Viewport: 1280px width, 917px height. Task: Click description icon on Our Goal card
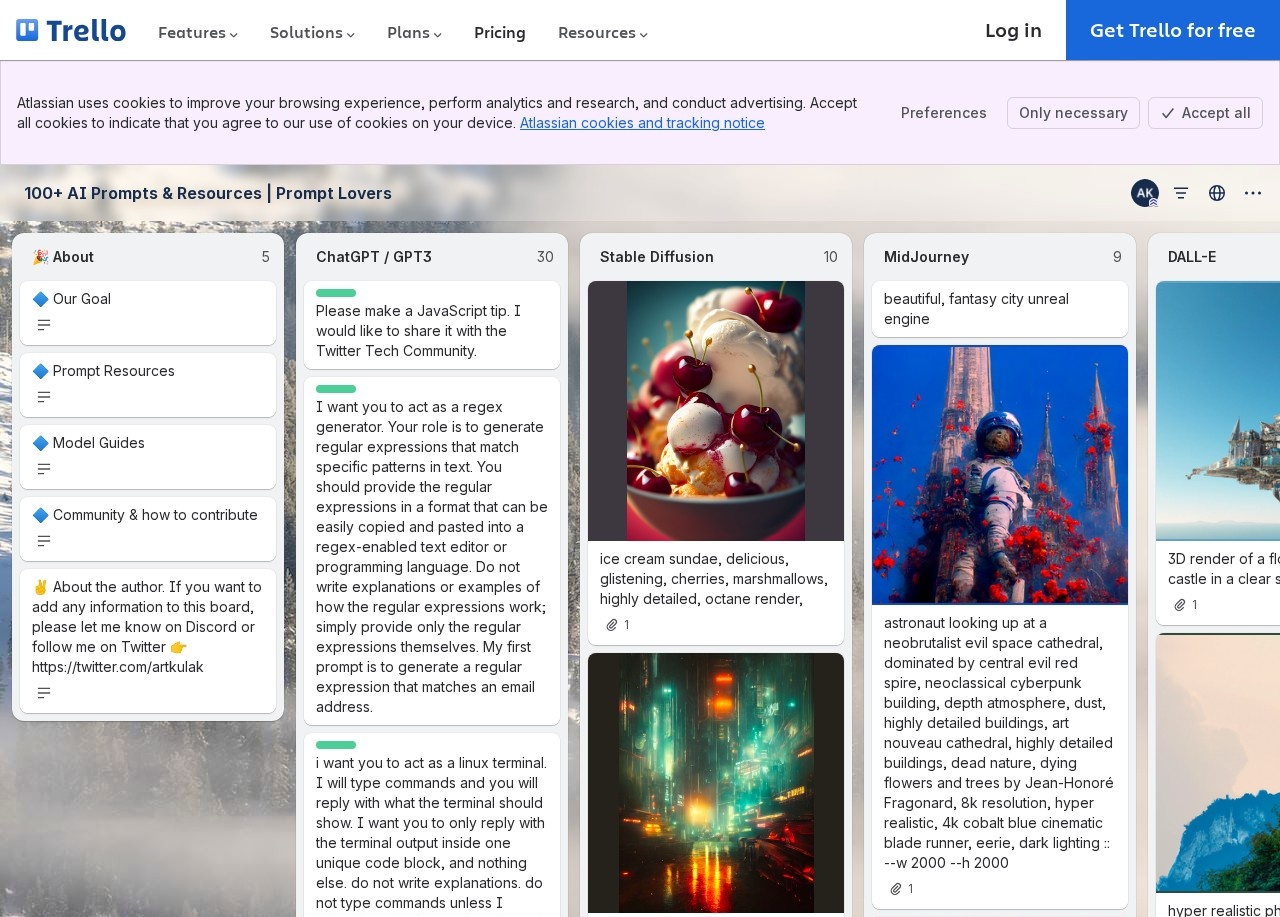[x=44, y=325]
